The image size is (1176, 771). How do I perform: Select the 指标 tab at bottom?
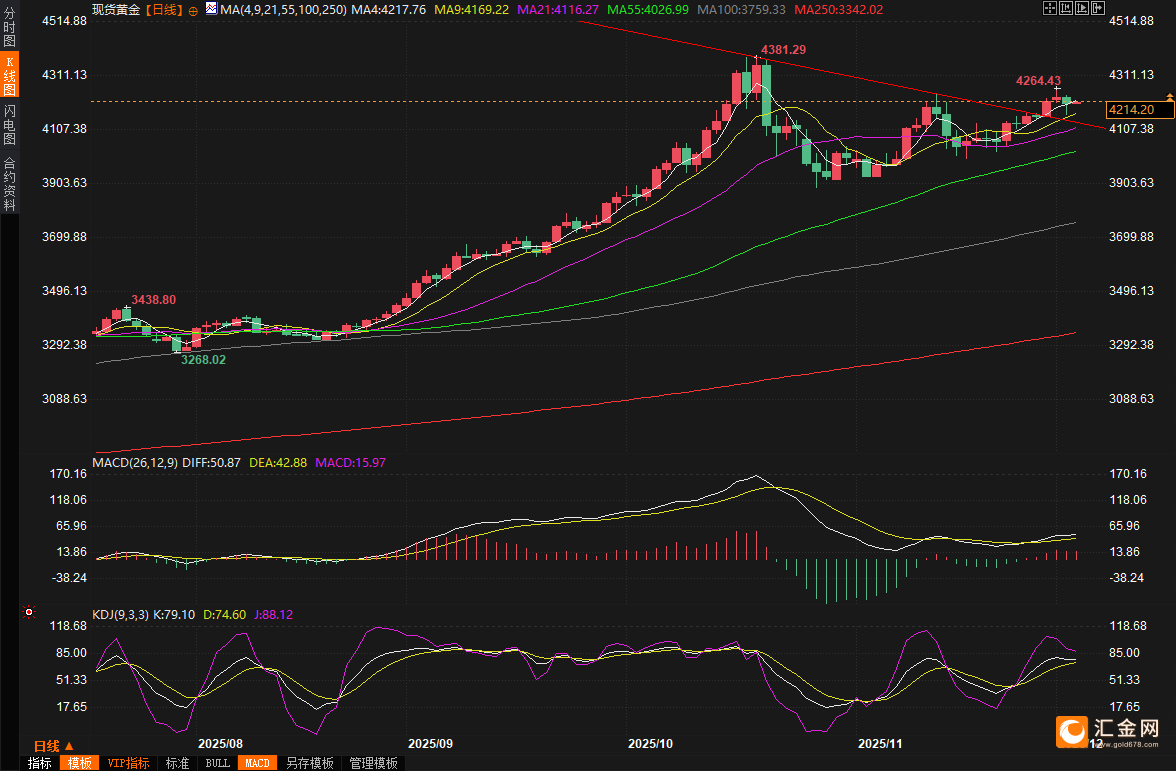(x=40, y=763)
